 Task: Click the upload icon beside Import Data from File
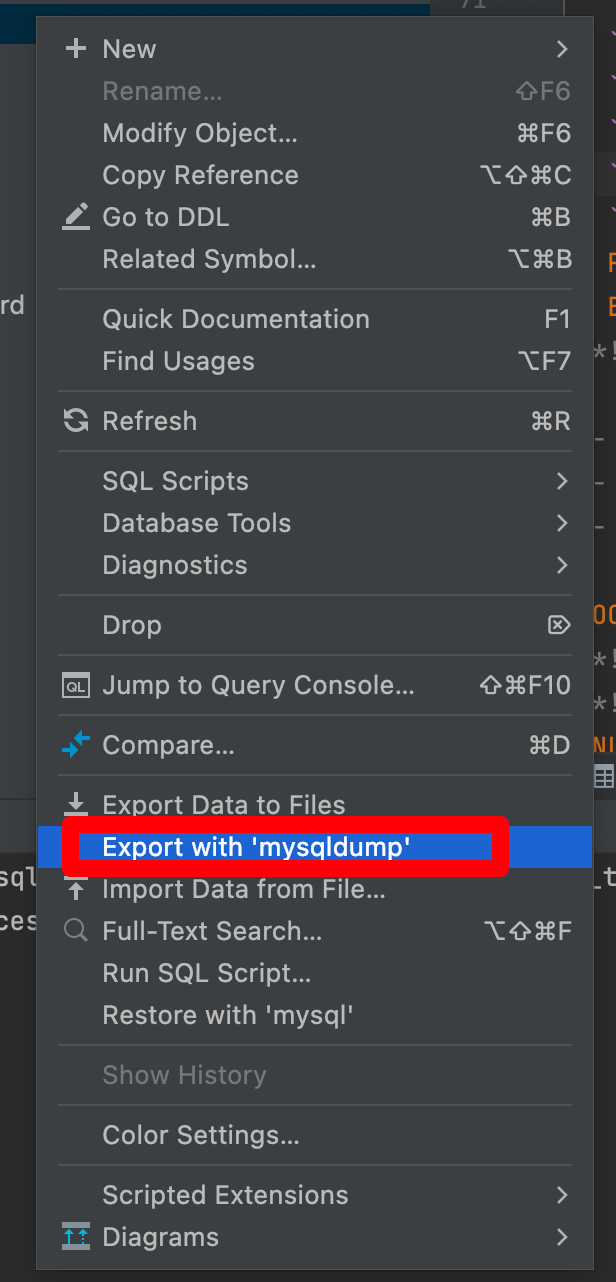point(75,888)
